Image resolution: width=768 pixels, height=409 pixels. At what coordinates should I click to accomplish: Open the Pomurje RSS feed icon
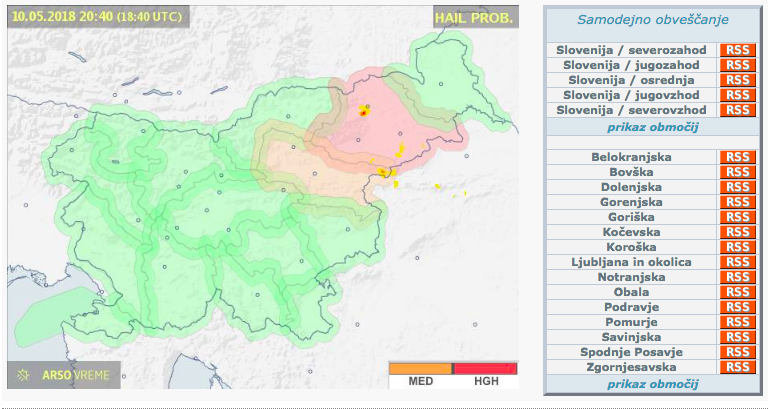tap(737, 322)
